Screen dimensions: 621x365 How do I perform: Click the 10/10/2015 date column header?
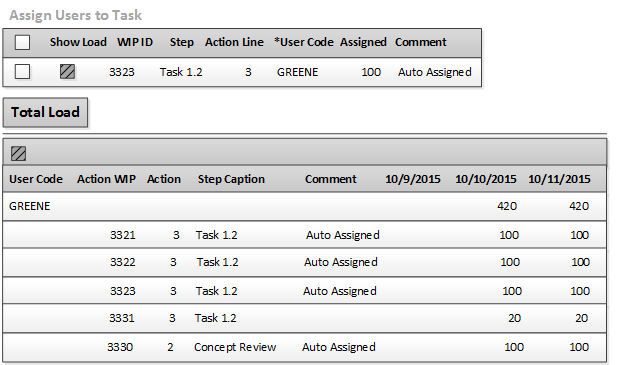[486, 179]
